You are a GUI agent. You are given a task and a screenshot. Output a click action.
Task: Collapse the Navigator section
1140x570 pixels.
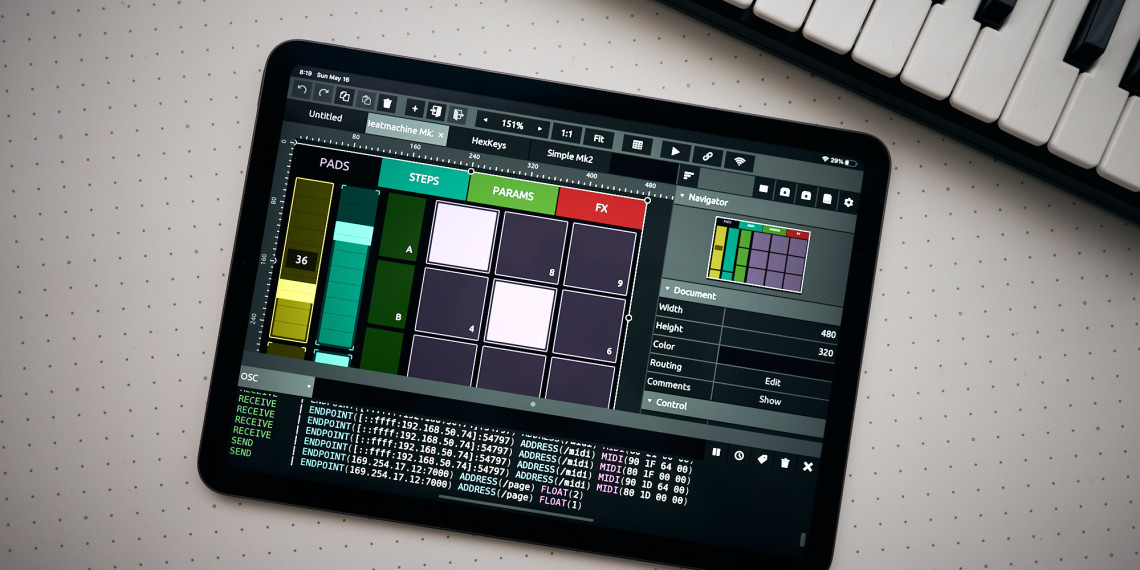point(682,198)
